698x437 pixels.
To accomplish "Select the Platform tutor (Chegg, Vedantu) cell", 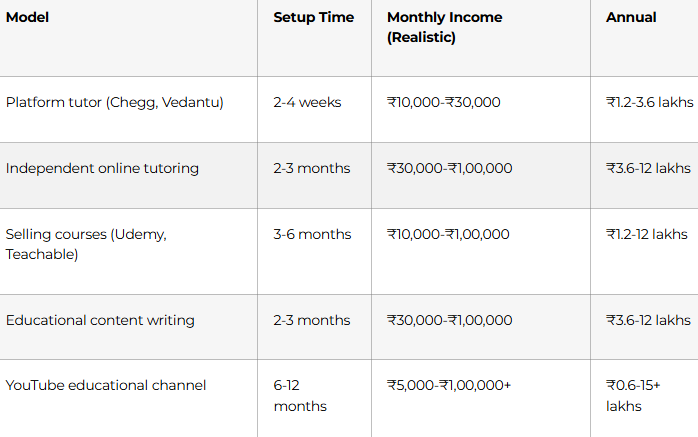I will [x=115, y=102].
